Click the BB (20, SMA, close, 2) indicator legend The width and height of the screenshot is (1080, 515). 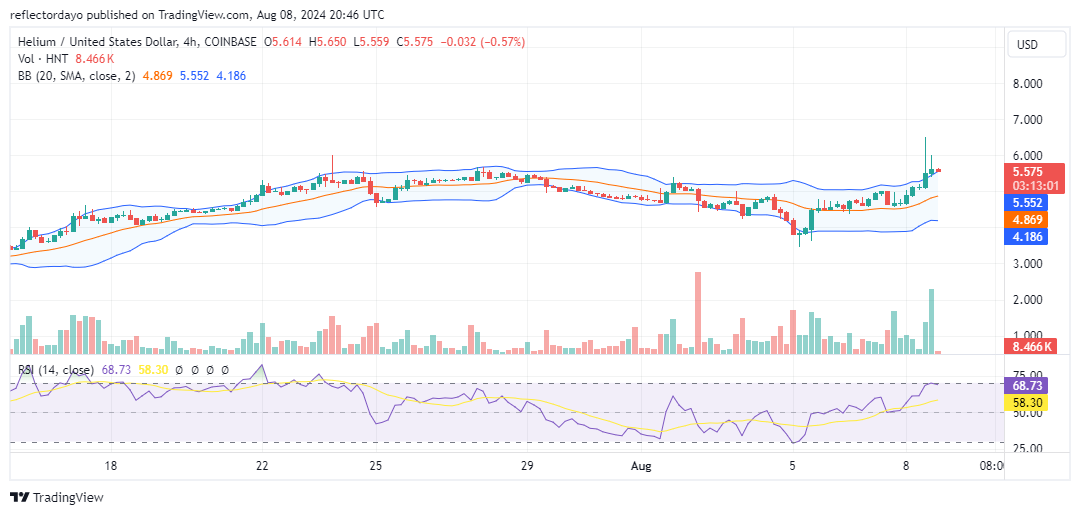[x=76, y=75]
